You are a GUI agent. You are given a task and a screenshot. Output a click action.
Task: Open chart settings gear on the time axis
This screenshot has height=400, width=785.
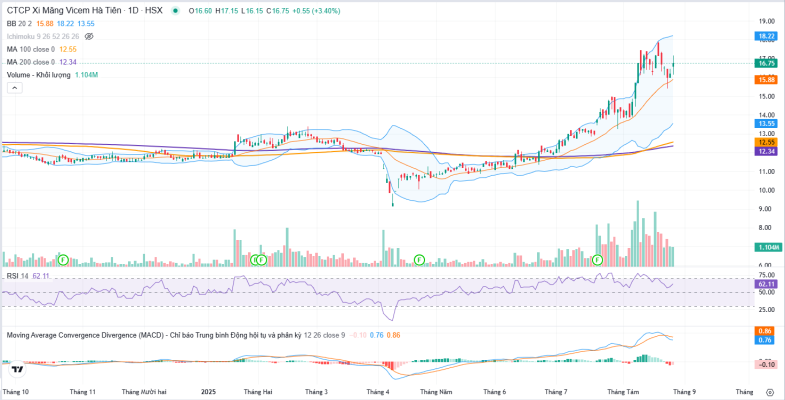tap(769, 392)
